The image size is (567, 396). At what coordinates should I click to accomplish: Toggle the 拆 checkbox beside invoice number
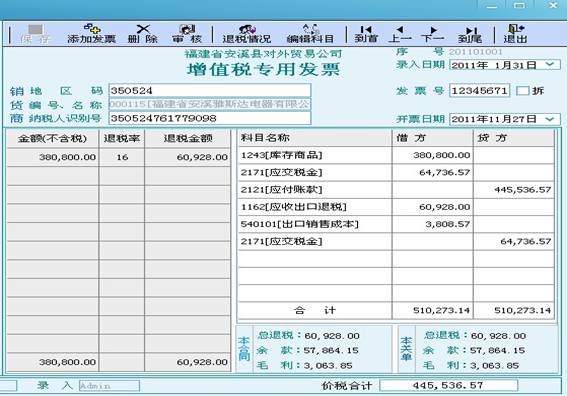[x=523, y=91]
